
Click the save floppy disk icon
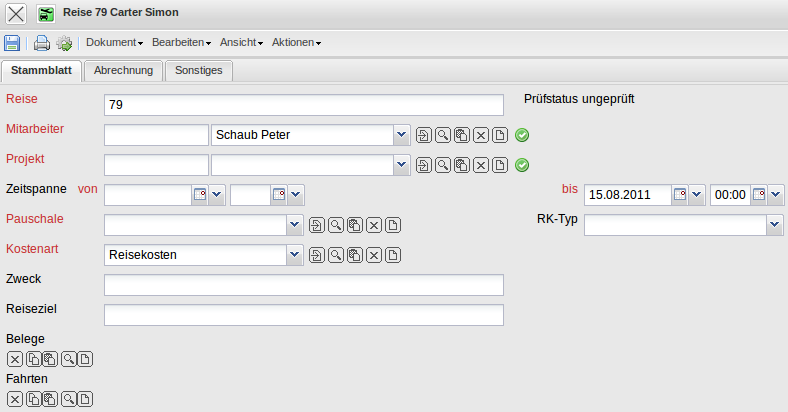(12, 43)
